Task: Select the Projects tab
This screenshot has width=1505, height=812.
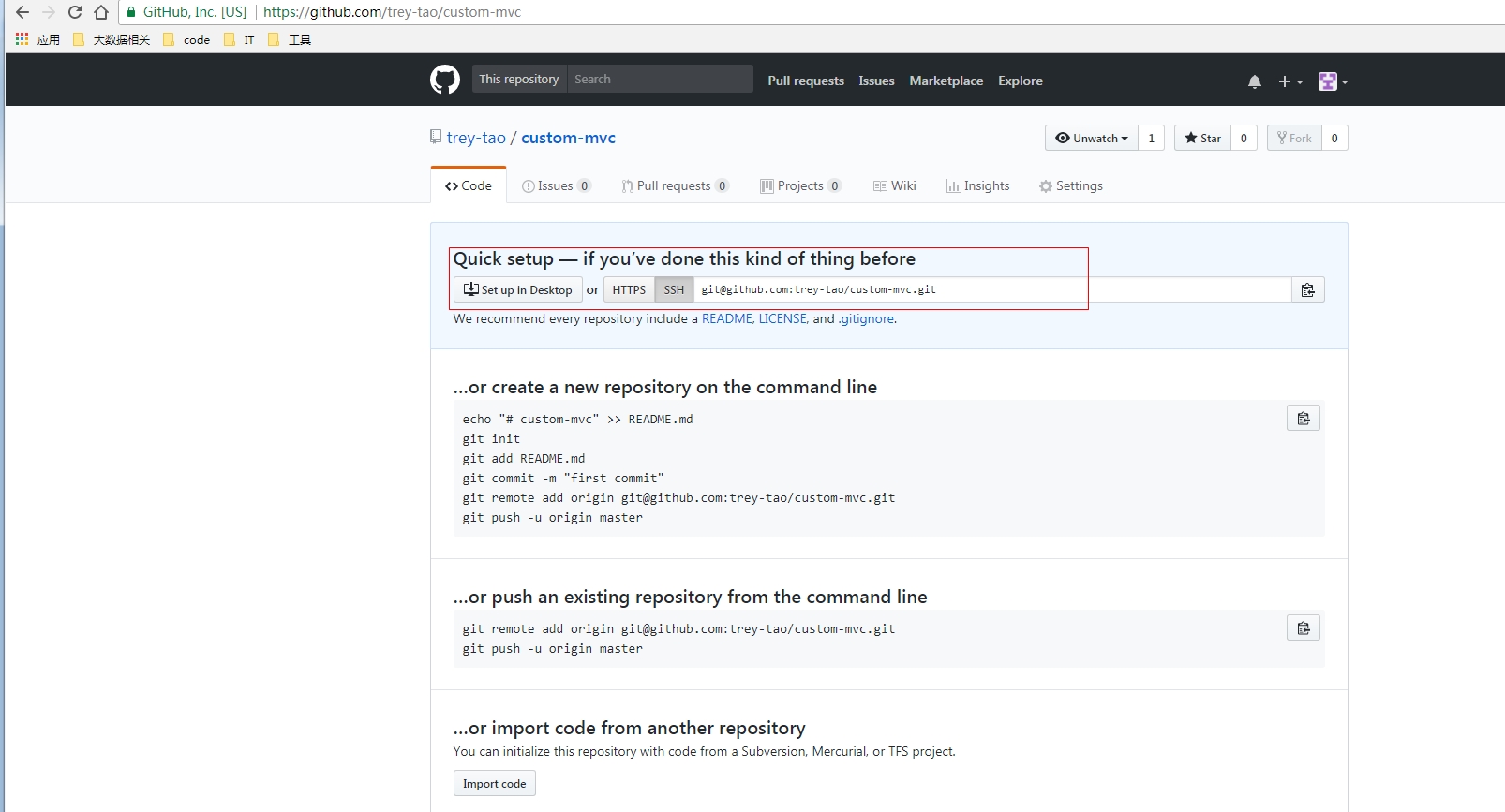Action: pos(800,185)
